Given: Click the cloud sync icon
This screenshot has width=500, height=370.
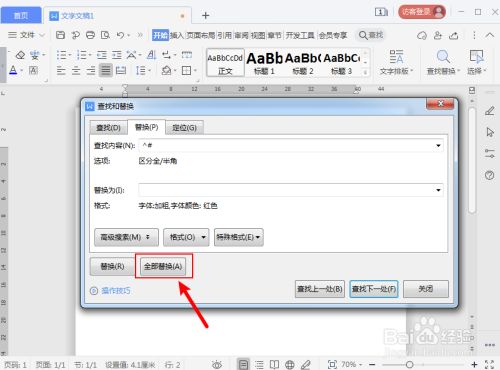Looking at the screenshot, I should (422, 35).
